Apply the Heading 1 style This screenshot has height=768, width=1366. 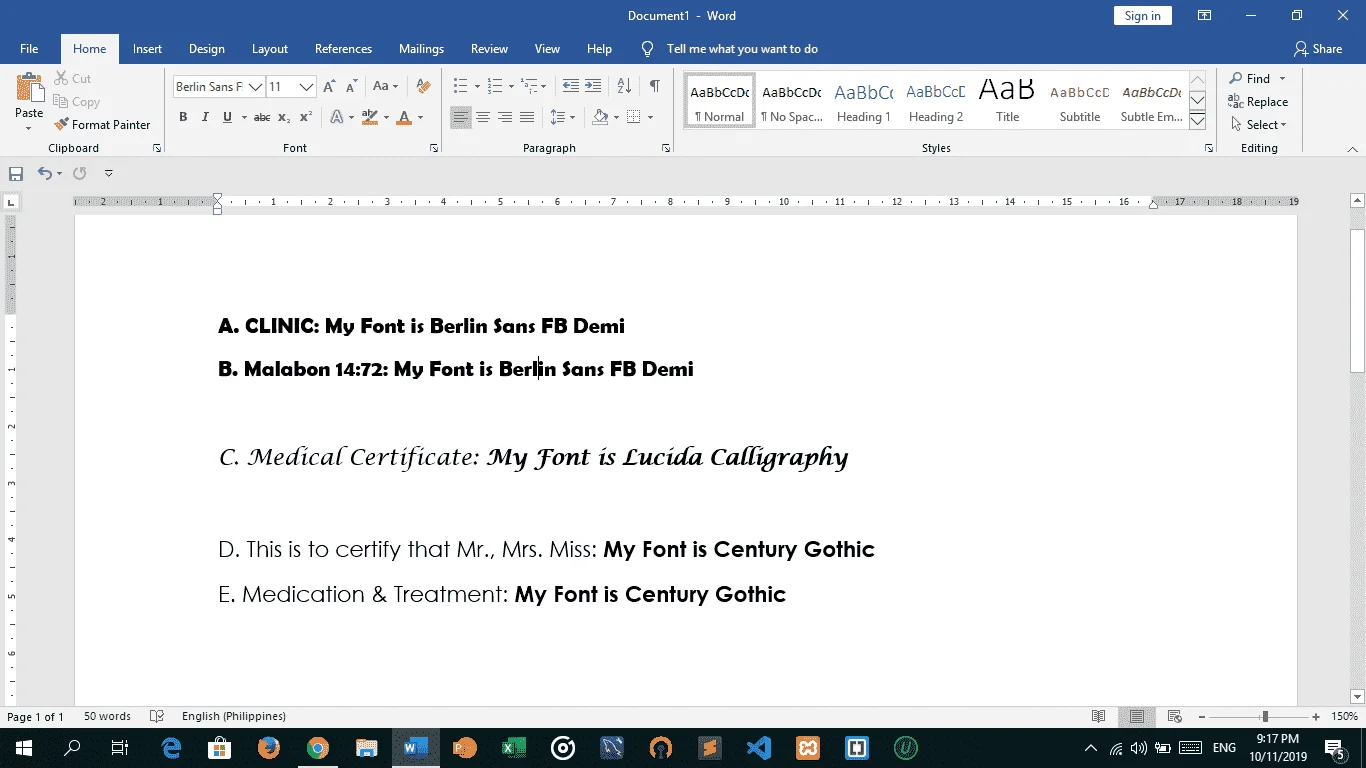pyautogui.click(x=863, y=102)
